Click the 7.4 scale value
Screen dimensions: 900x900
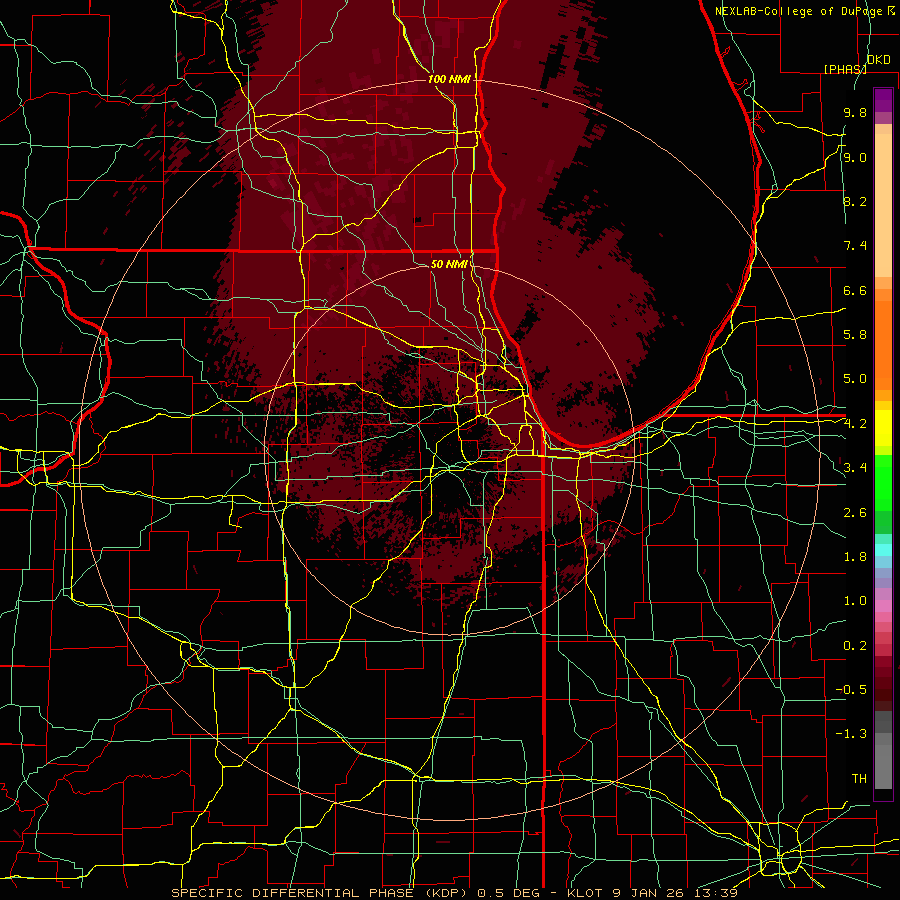point(855,246)
